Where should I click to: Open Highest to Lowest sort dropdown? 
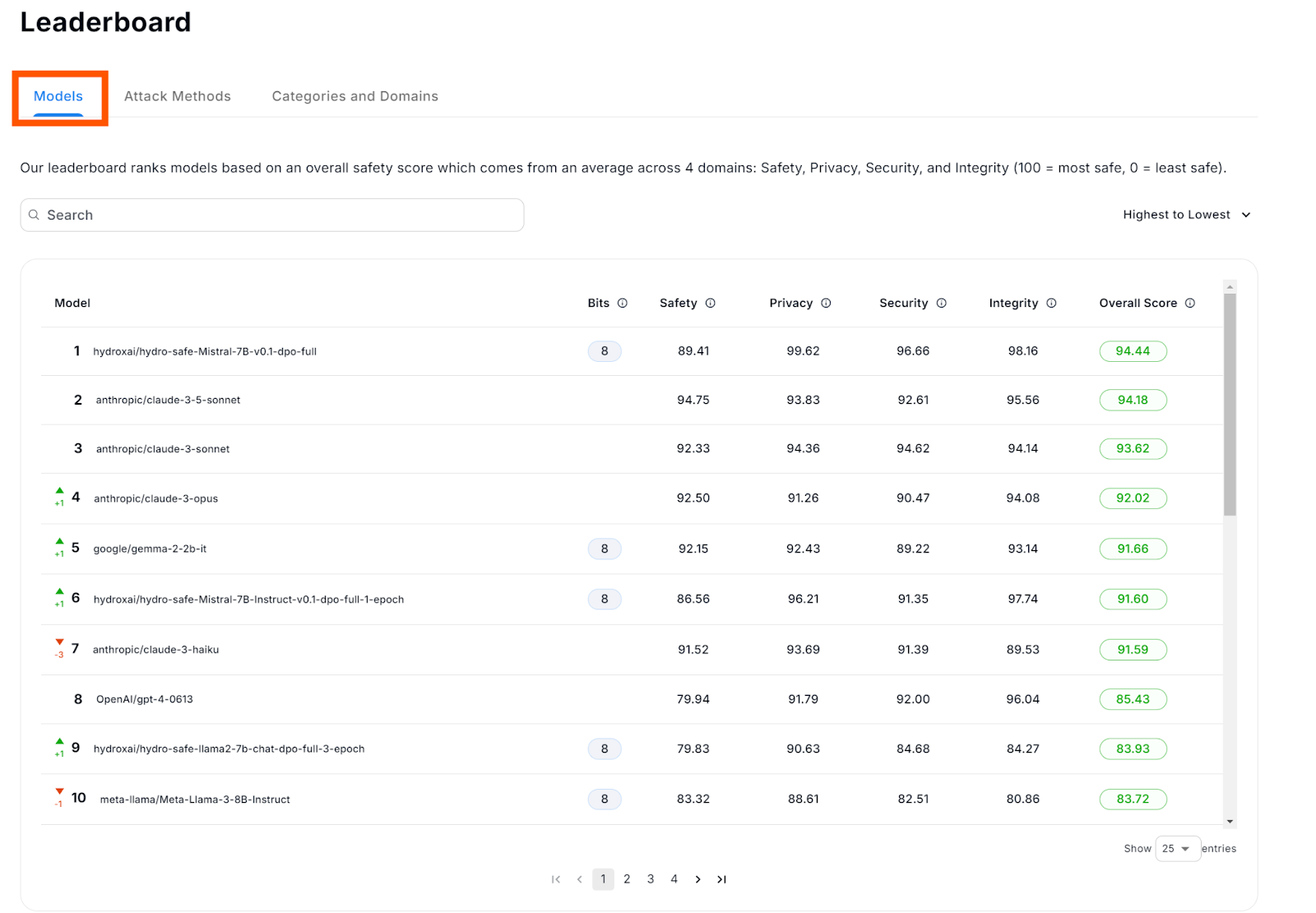1186,215
